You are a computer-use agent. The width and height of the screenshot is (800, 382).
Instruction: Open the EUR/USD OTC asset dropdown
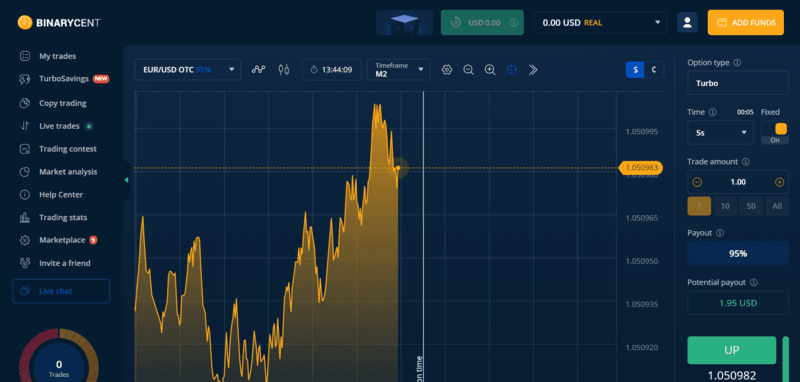(x=188, y=69)
